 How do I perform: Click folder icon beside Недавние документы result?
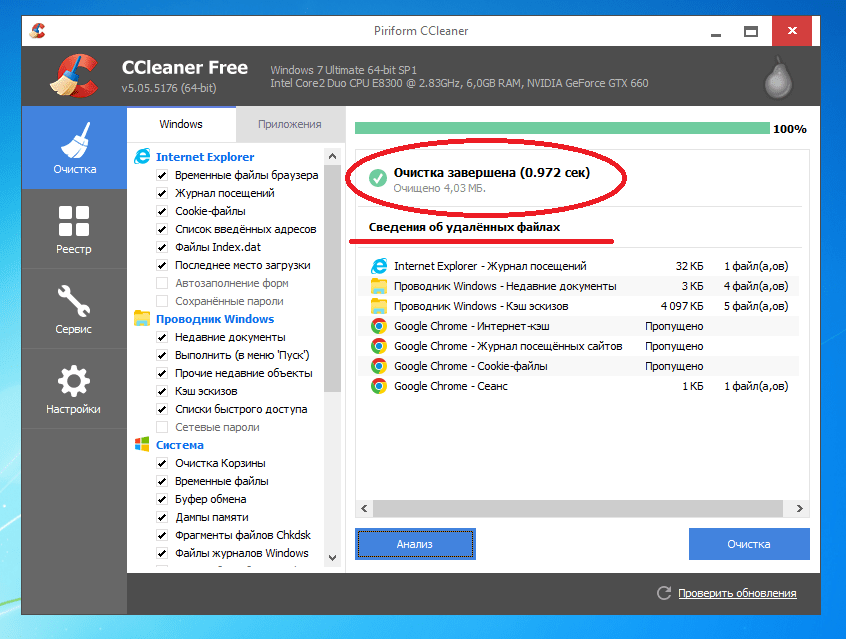click(379, 286)
